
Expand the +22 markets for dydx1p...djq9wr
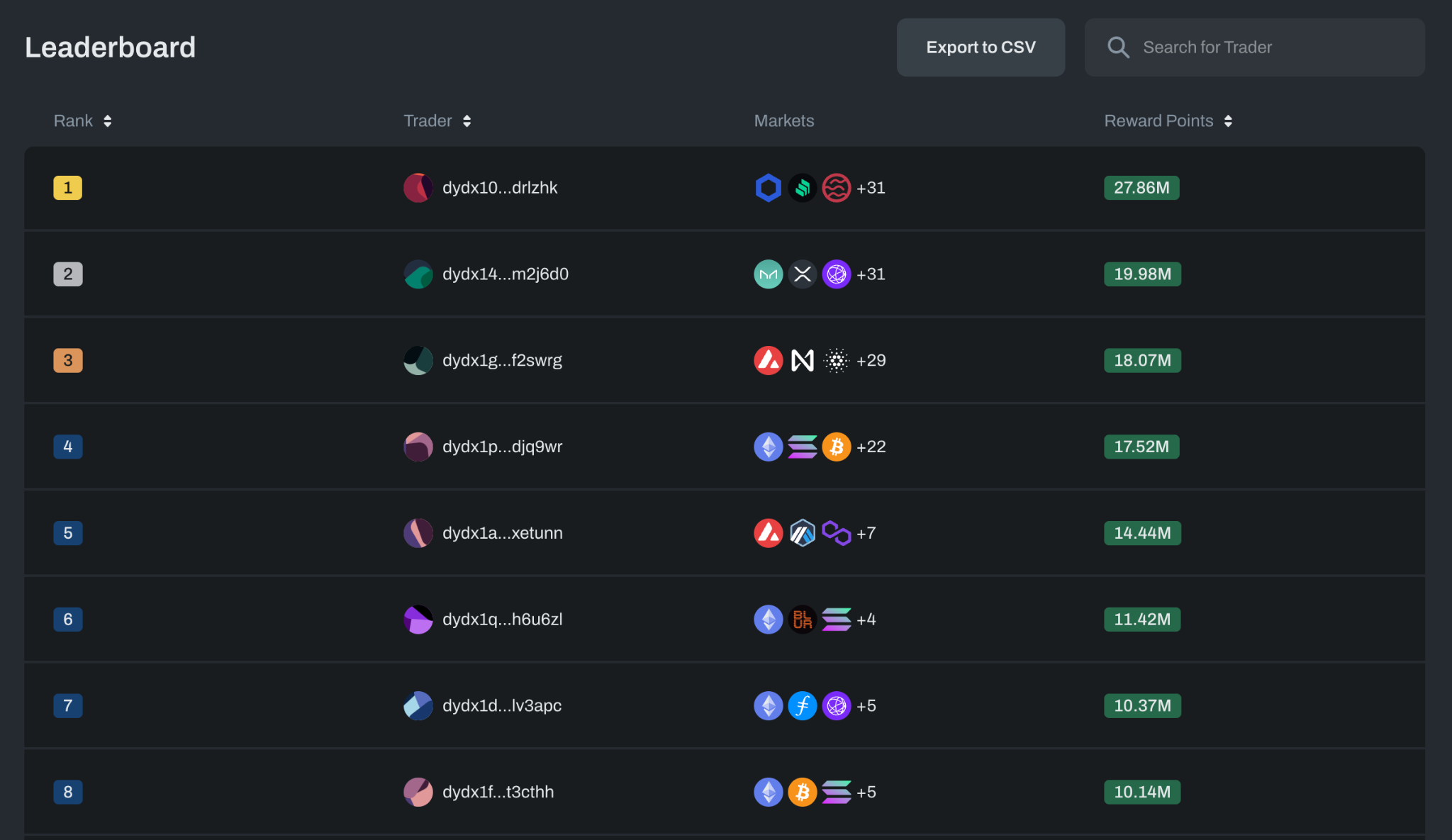coord(870,447)
